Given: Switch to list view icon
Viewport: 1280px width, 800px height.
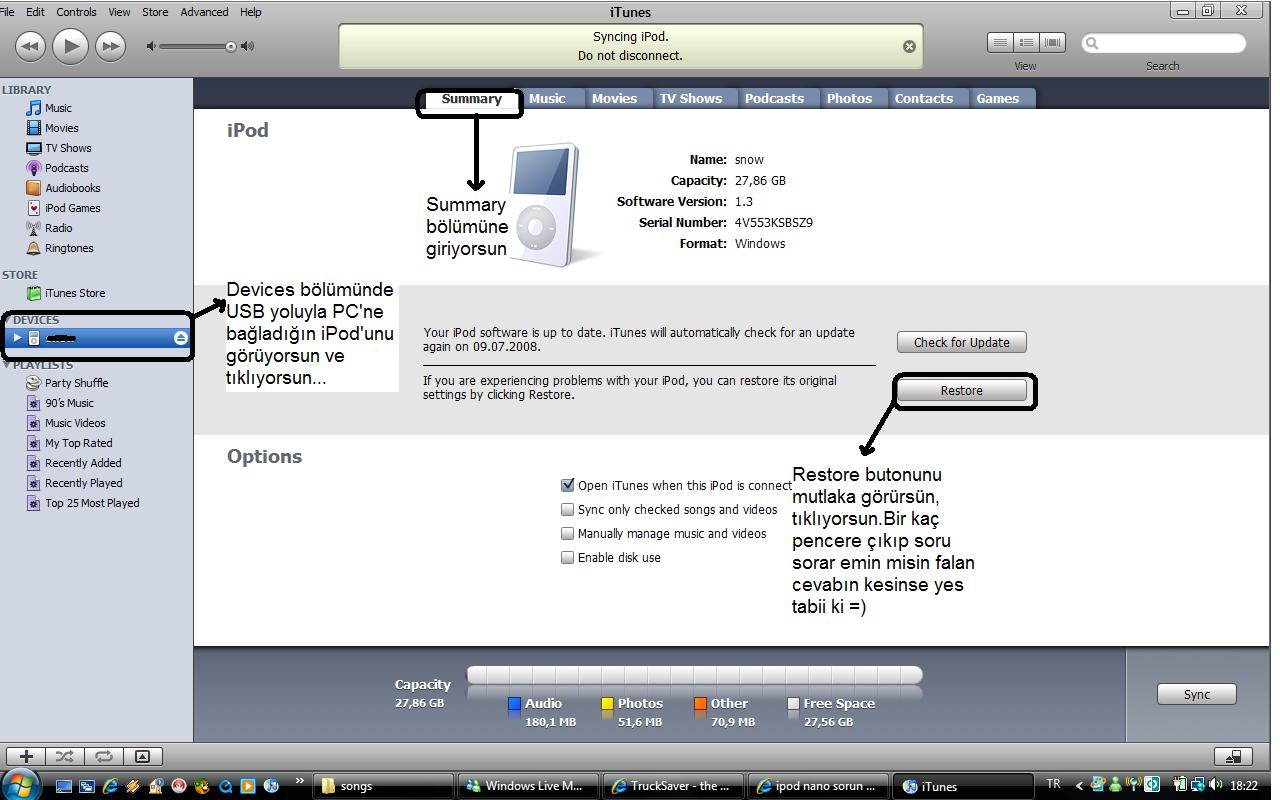Looking at the screenshot, I should (999, 42).
